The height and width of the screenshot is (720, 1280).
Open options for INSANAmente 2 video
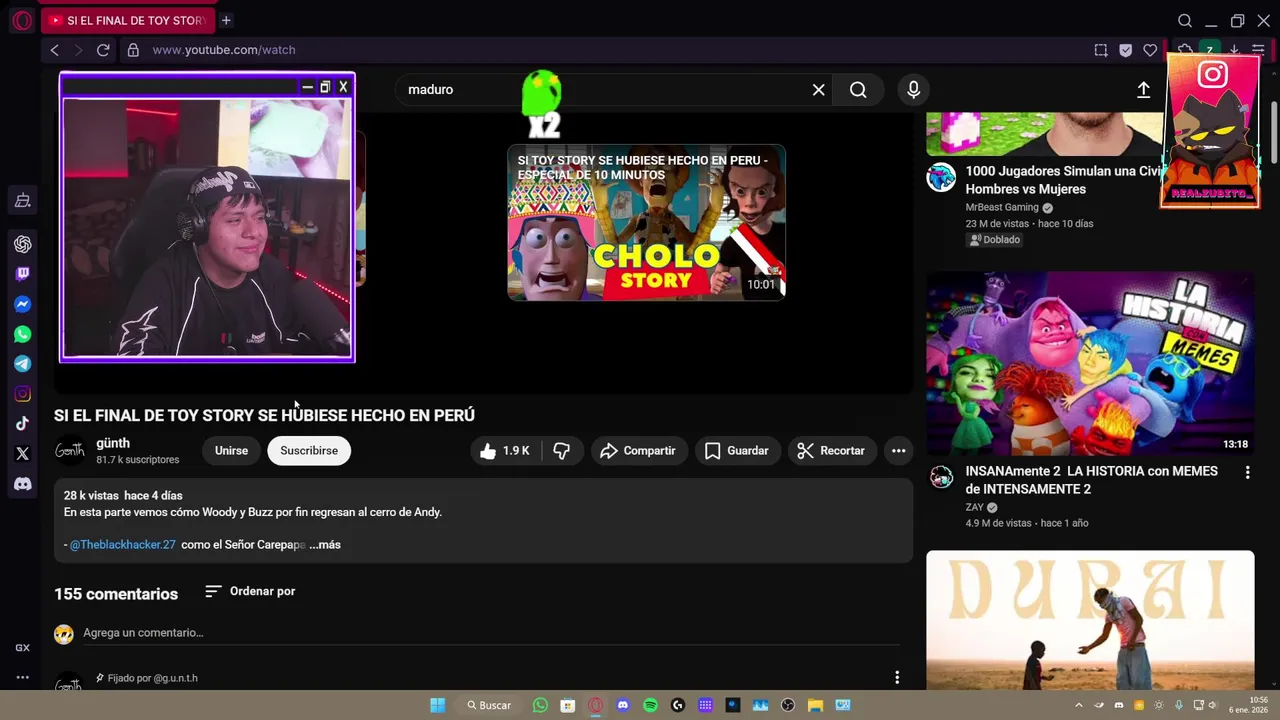1247,472
